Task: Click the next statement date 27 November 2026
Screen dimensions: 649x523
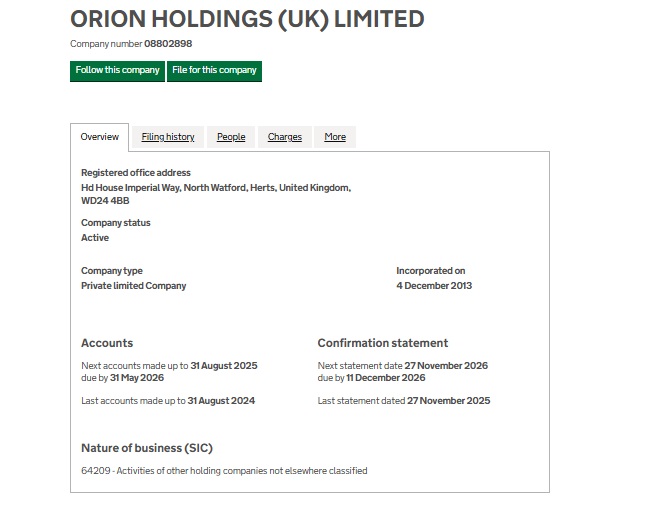Action: [x=446, y=366]
